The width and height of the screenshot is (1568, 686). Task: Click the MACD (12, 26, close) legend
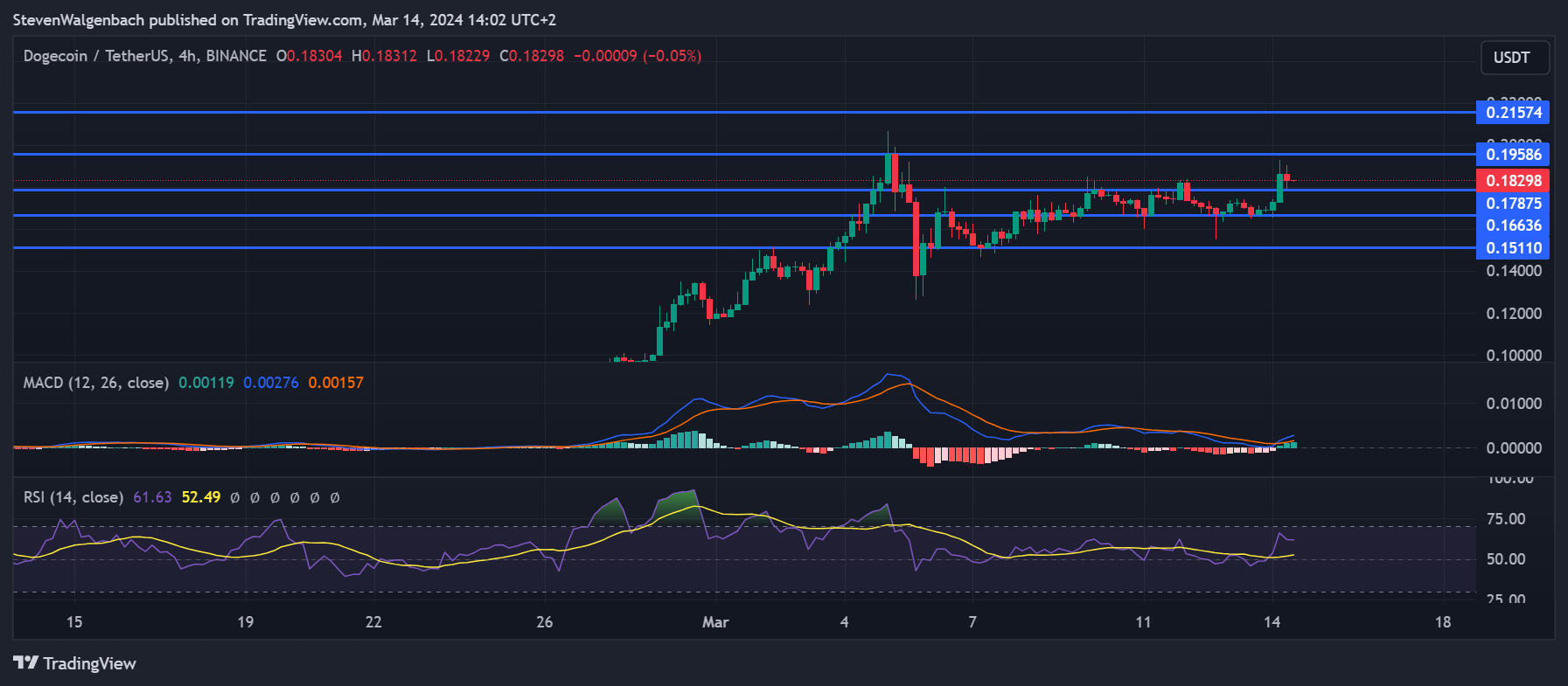(96, 383)
